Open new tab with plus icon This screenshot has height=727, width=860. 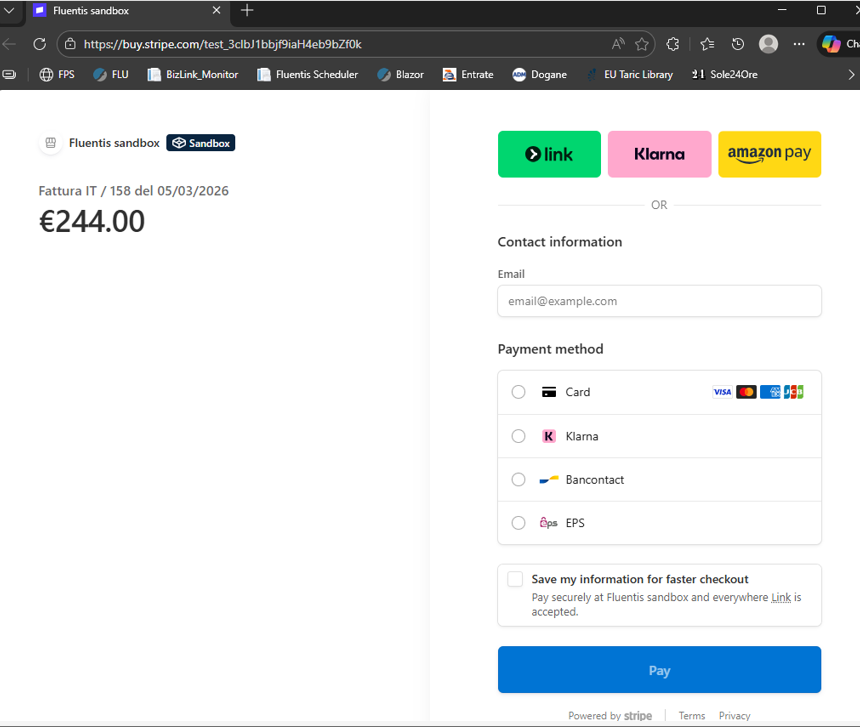[x=247, y=10]
